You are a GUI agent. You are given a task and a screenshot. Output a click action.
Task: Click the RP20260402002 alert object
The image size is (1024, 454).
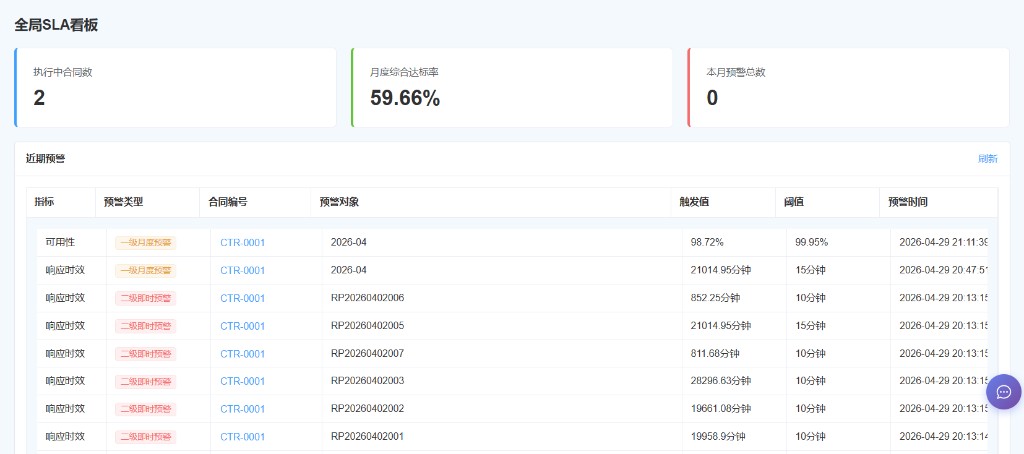(368, 409)
